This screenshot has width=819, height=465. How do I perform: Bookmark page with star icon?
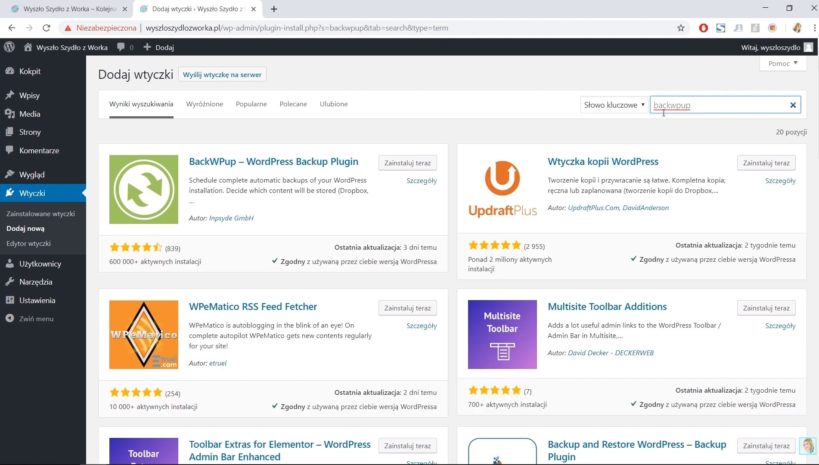pos(681,28)
